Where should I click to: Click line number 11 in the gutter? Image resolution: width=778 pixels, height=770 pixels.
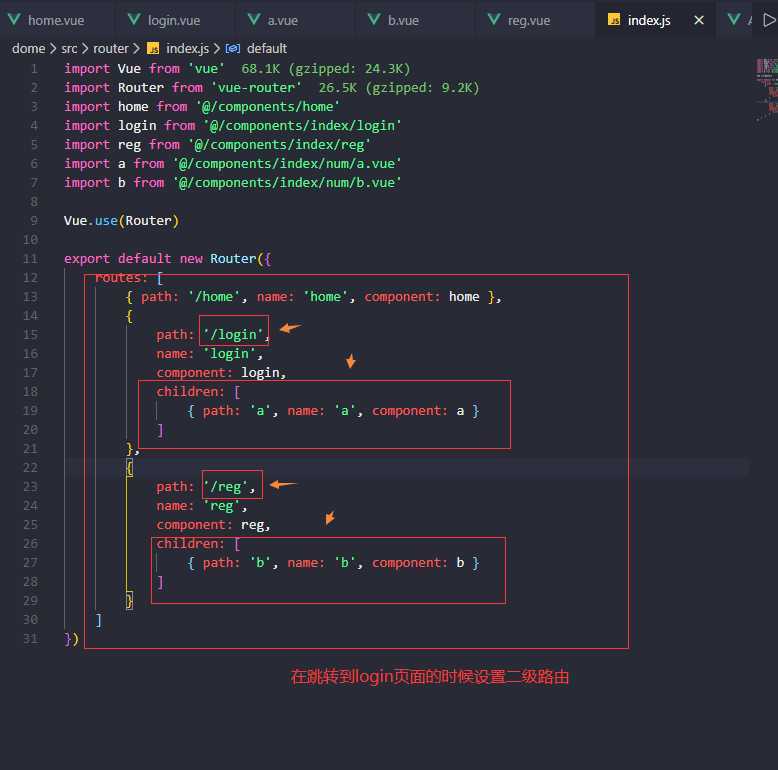pos(30,259)
